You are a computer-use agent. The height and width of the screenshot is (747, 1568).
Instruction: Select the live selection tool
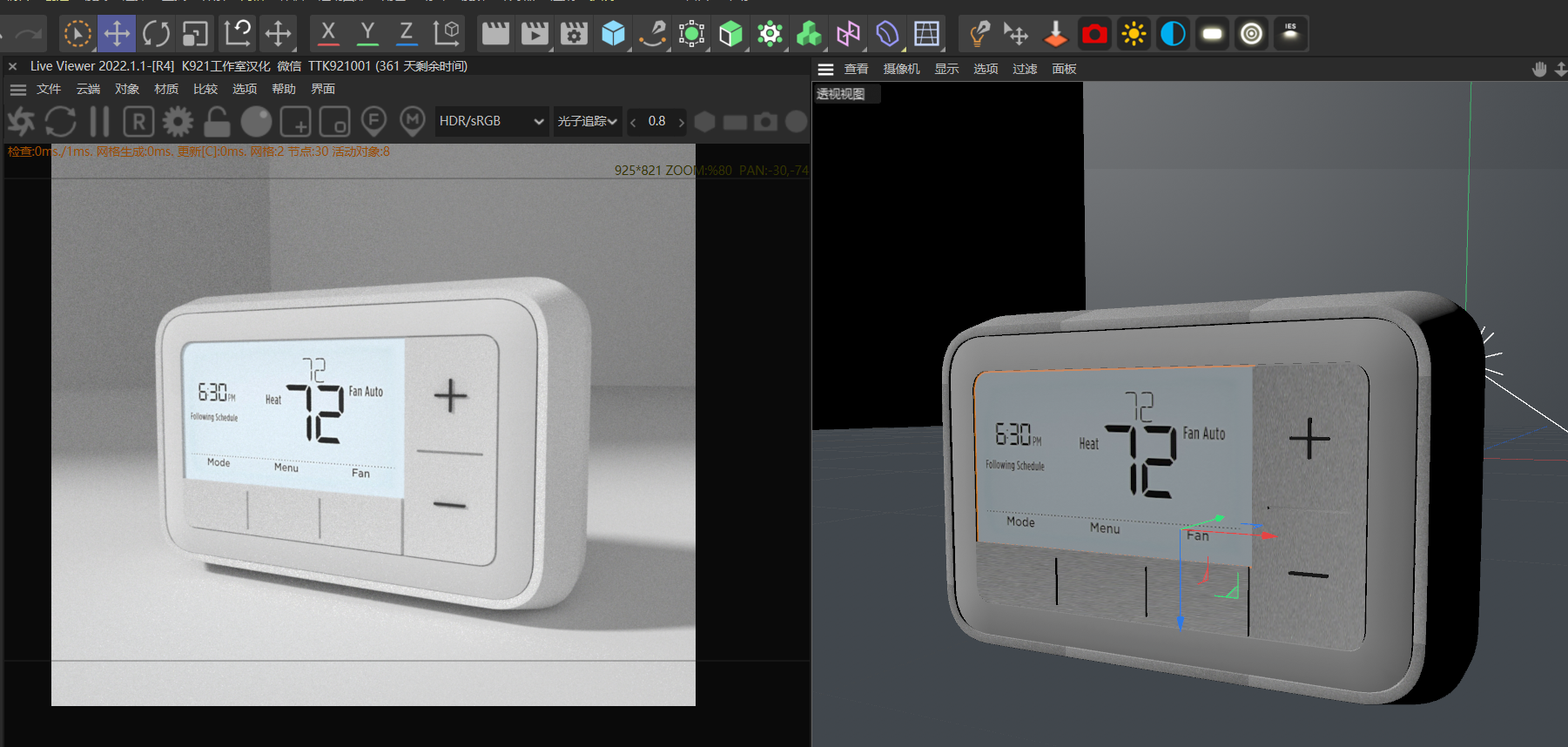(77, 34)
